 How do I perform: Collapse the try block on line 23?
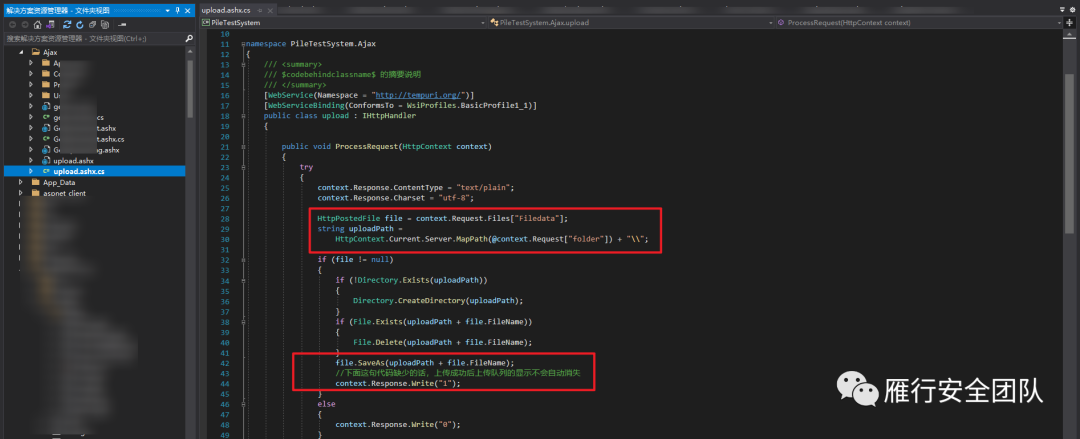[243, 167]
